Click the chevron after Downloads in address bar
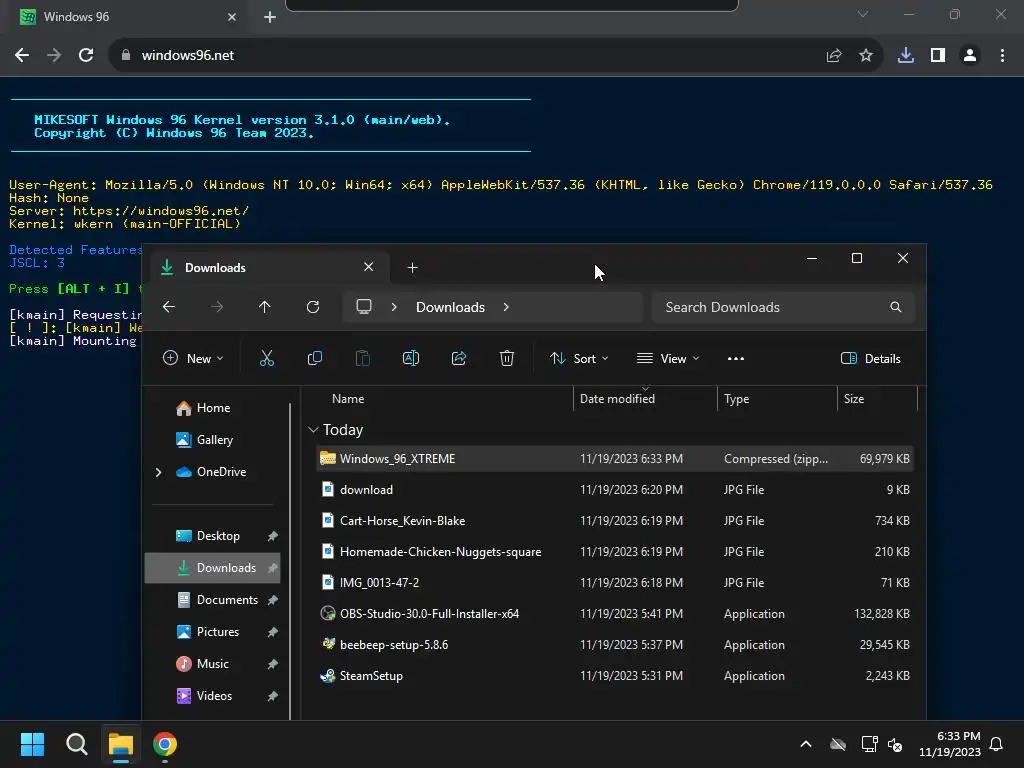 tap(506, 307)
